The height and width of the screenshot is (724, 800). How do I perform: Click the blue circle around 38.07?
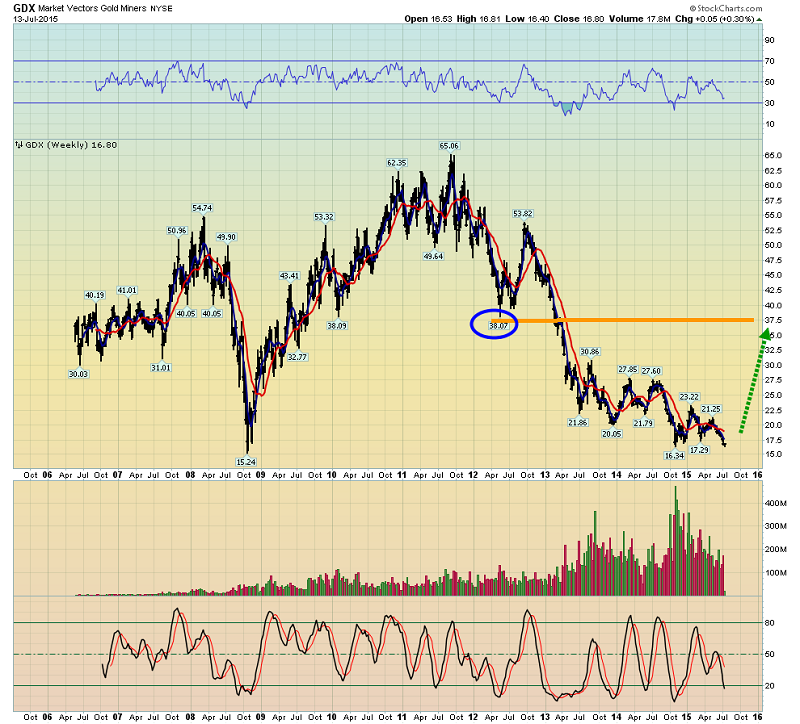494,324
